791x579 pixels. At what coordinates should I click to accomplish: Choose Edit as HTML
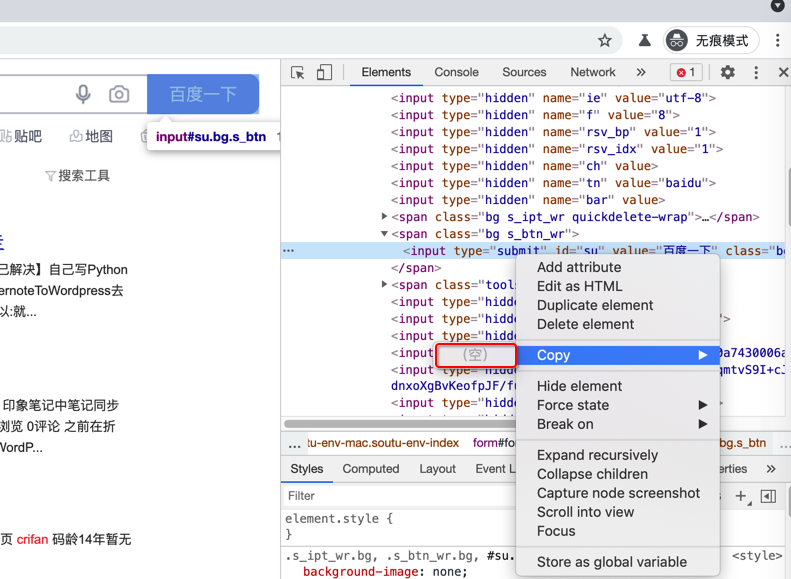point(618,286)
